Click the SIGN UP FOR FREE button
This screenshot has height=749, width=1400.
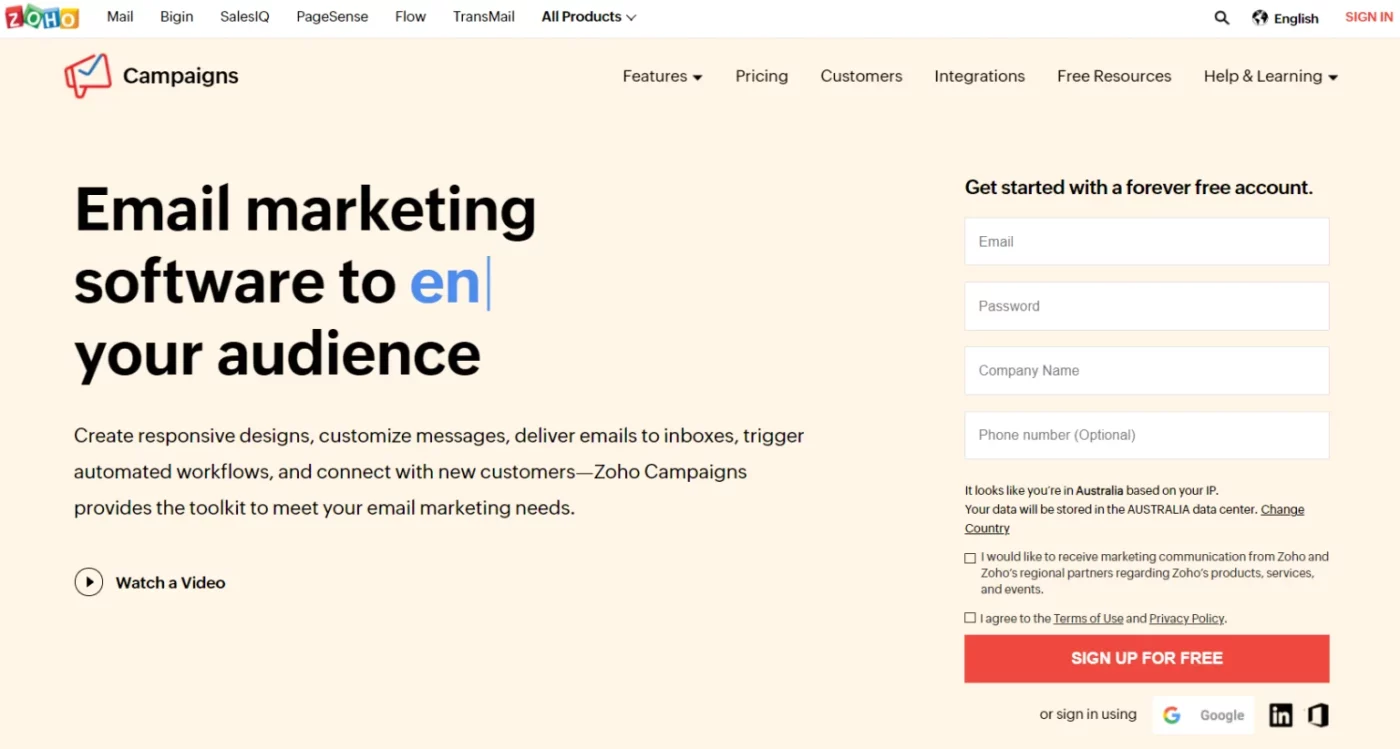point(1147,658)
